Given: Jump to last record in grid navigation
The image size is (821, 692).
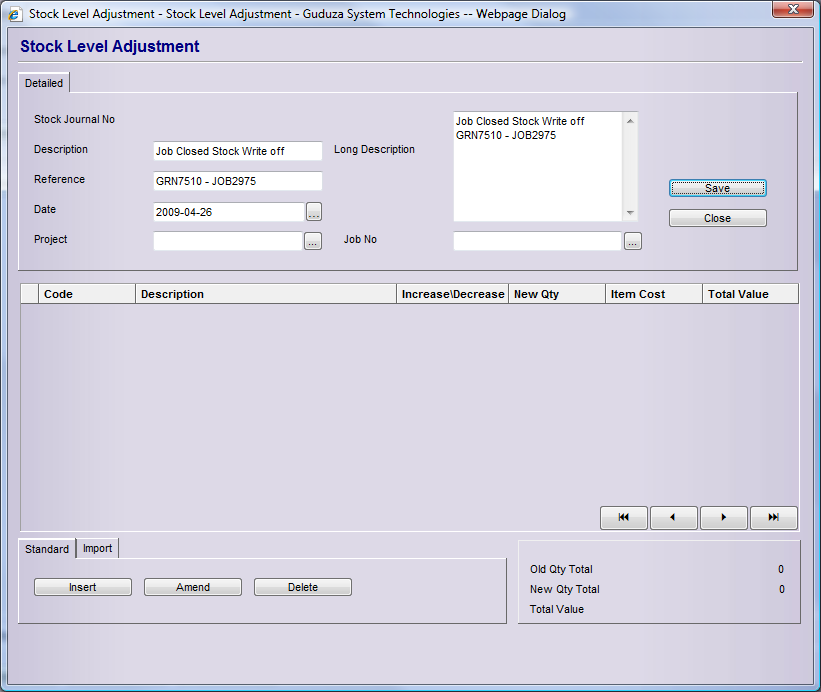Looking at the screenshot, I should [773, 518].
